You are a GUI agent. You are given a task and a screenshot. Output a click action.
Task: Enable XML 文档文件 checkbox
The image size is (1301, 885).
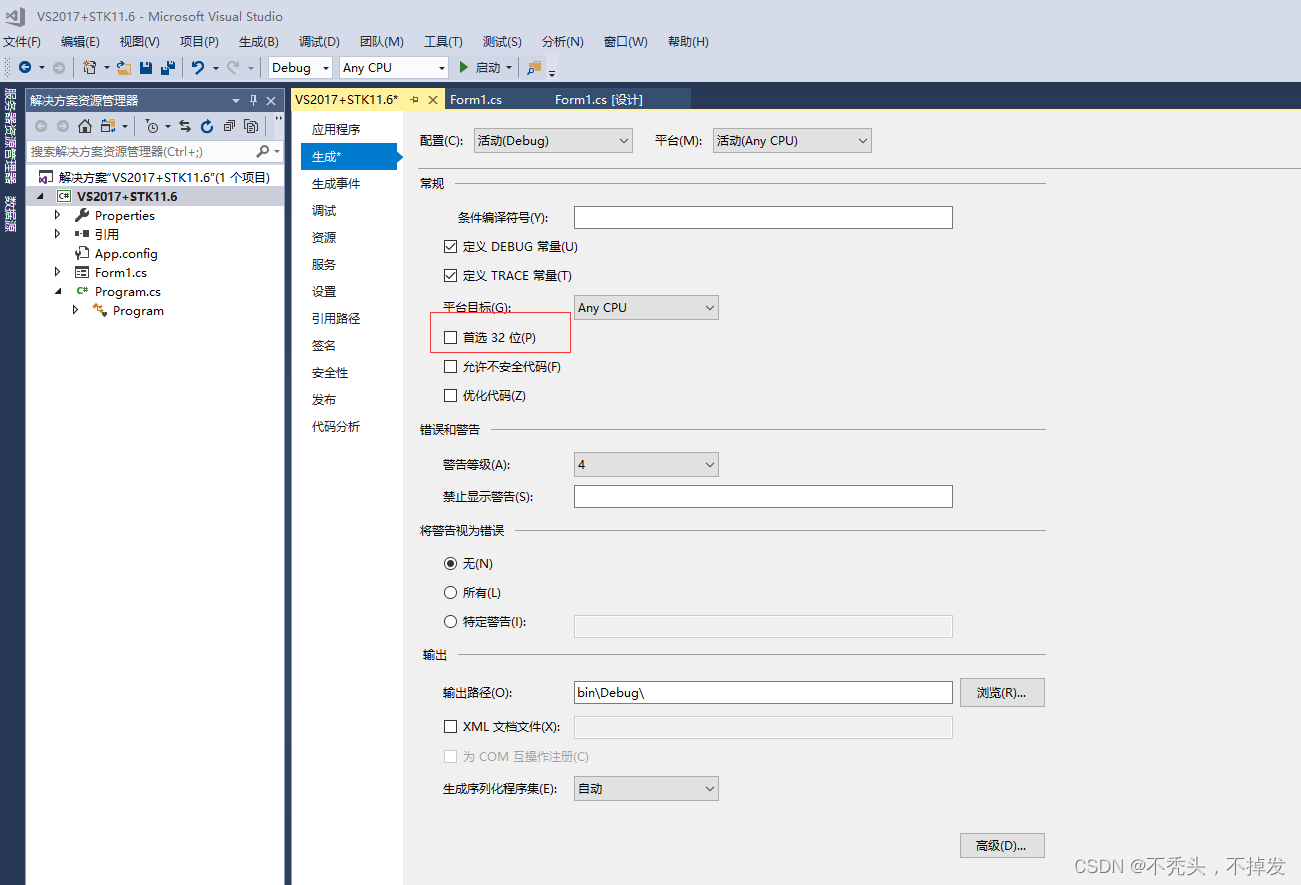click(450, 727)
